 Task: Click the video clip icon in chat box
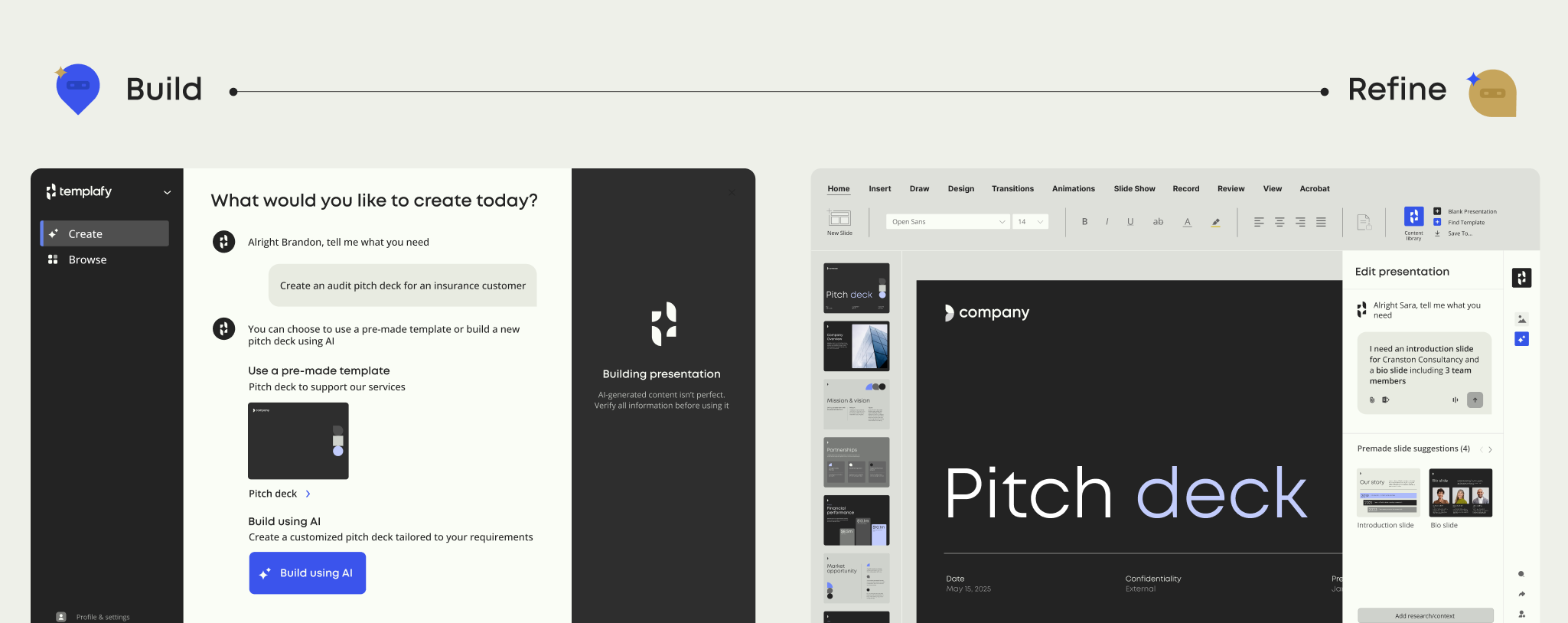tap(1385, 400)
